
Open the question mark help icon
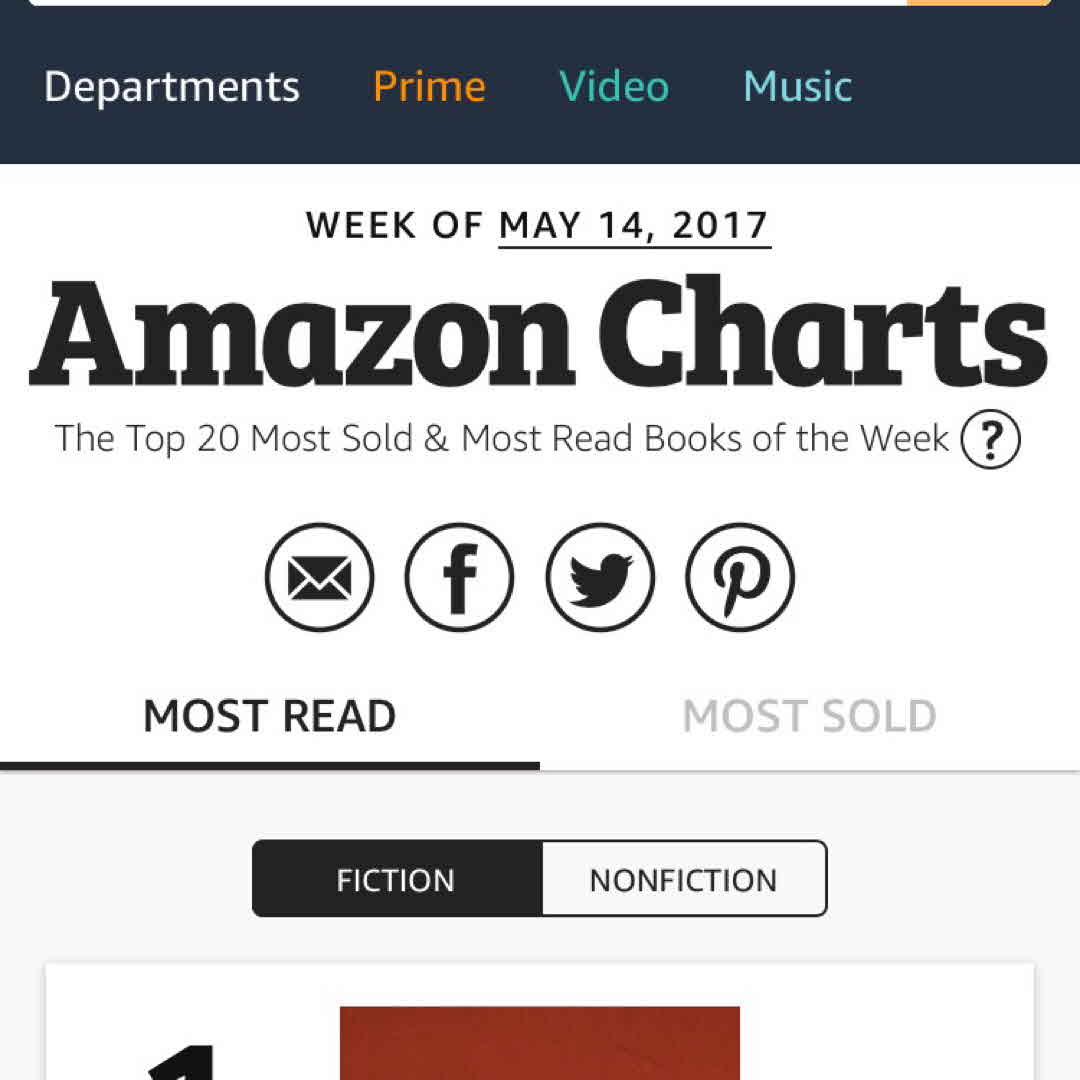point(990,441)
